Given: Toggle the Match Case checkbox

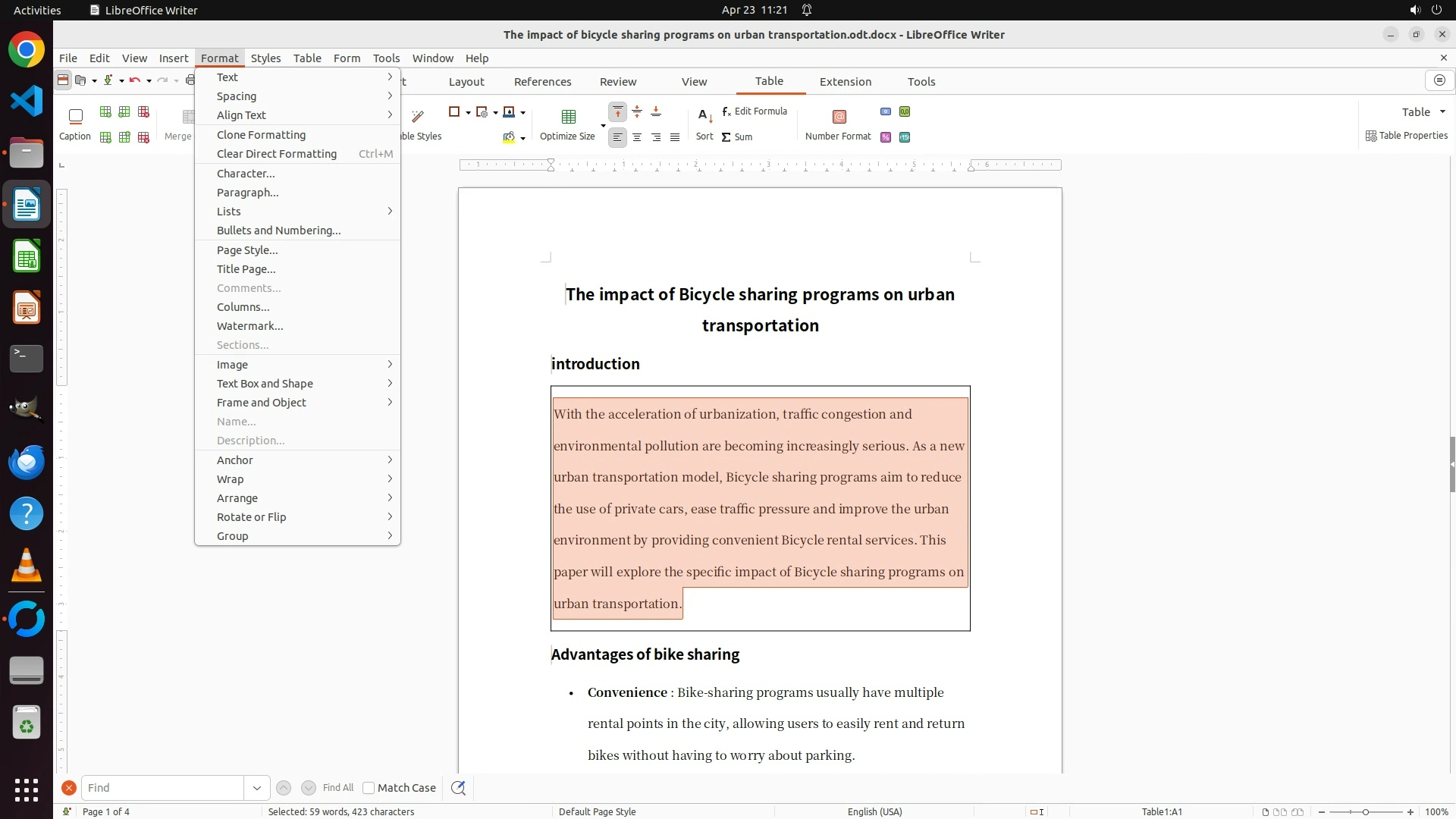Looking at the screenshot, I should point(369,788).
